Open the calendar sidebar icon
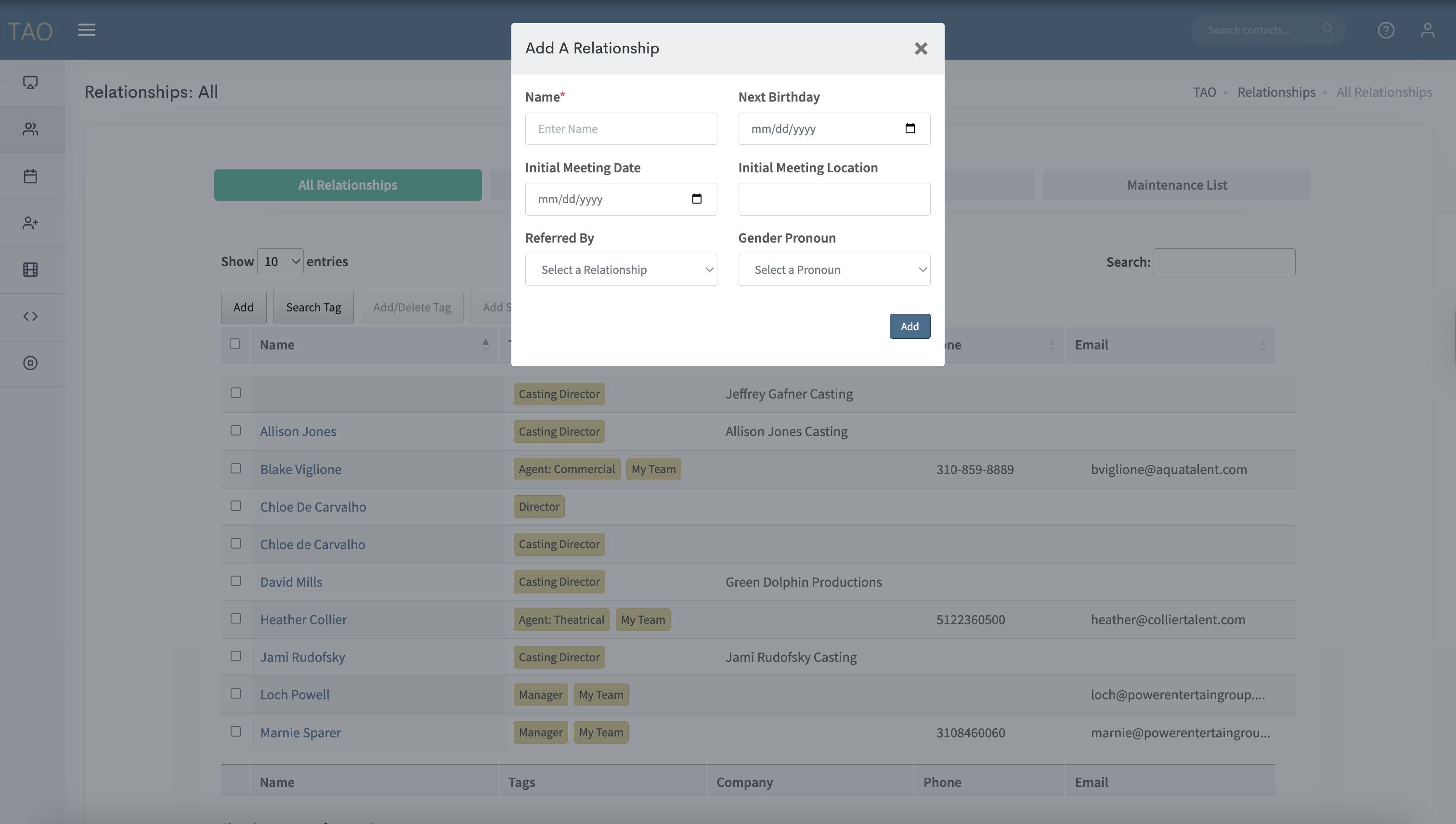Image resolution: width=1456 pixels, height=824 pixels. (30, 176)
